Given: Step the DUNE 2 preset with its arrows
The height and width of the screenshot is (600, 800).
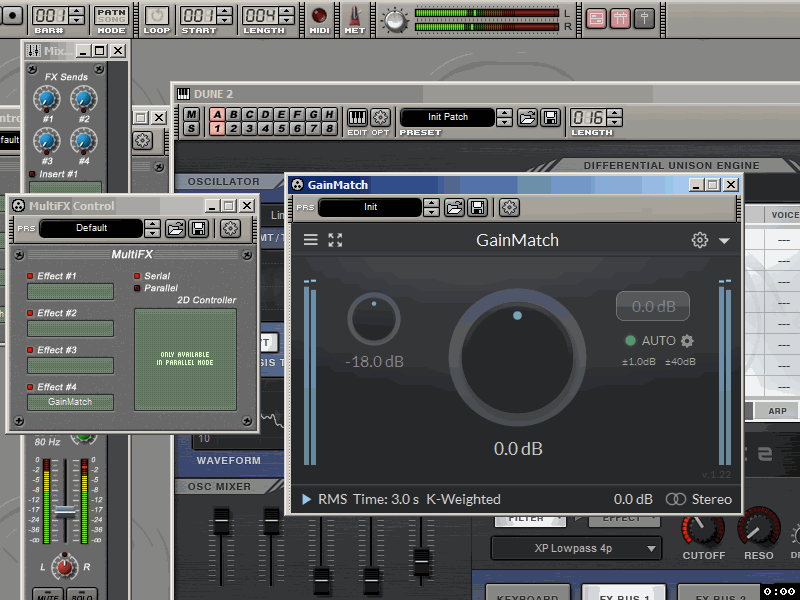Looking at the screenshot, I should [x=505, y=118].
